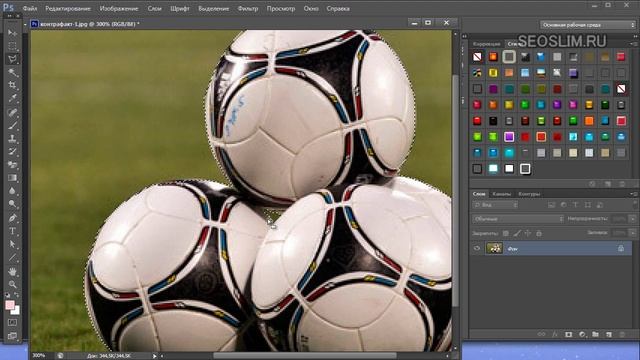This screenshot has width=640, height=360.
Task: Open the Редактирование menu
Action: (x=68, y=8)
